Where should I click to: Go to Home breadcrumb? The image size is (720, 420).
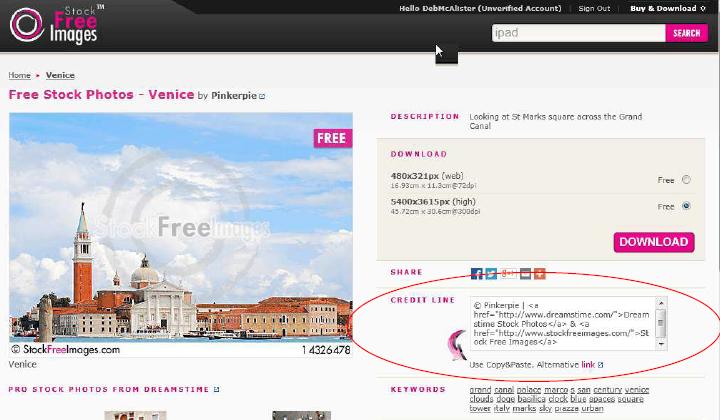tap(19, 75)
